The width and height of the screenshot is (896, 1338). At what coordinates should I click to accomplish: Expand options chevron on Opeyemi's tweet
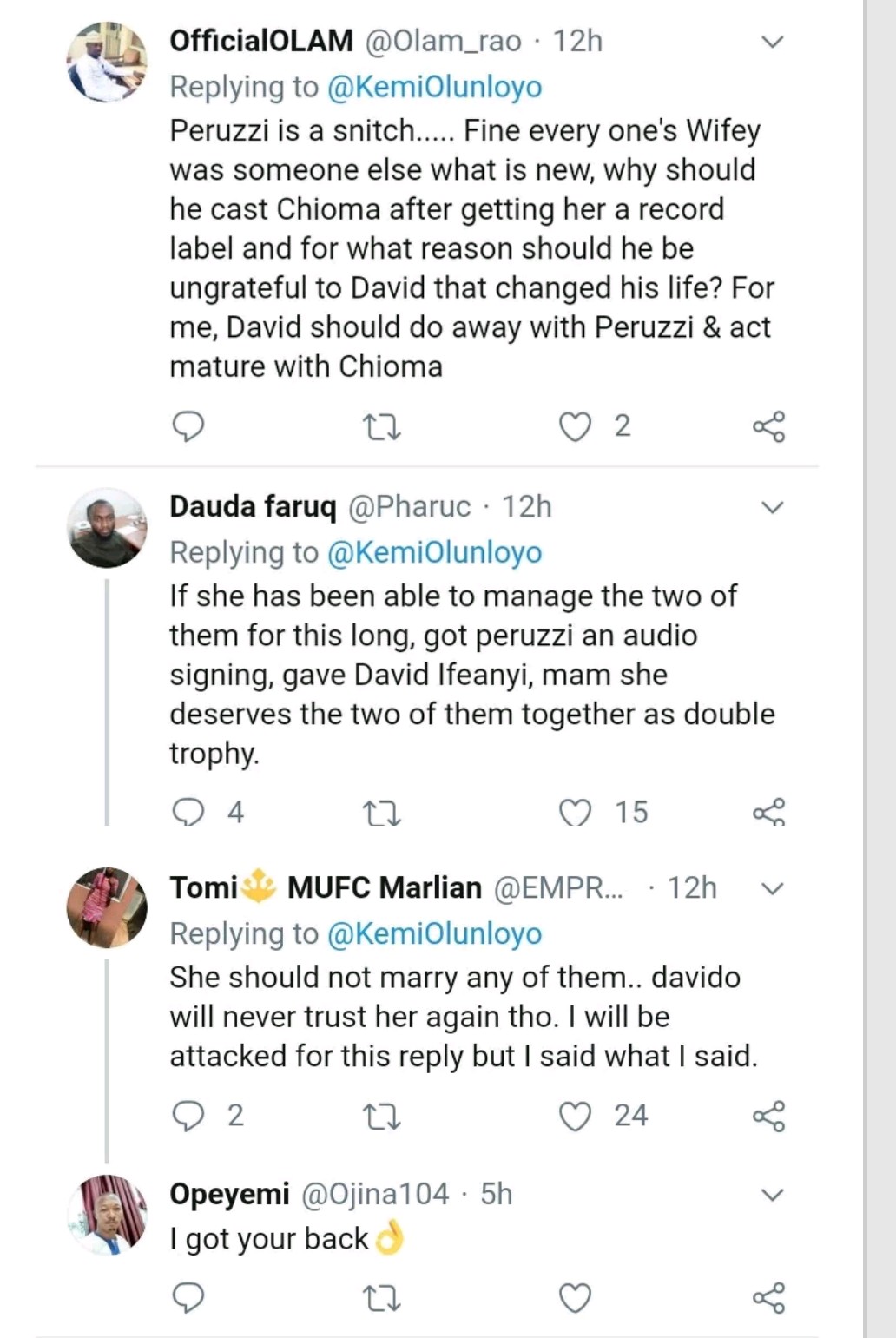[x=772, y=1195]
